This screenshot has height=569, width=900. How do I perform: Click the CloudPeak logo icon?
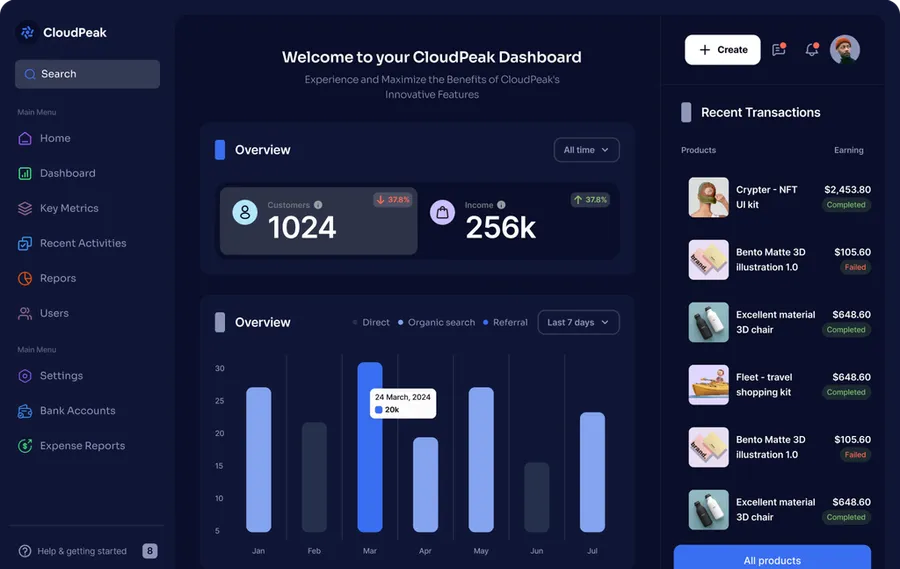click(x=27, y=33)
